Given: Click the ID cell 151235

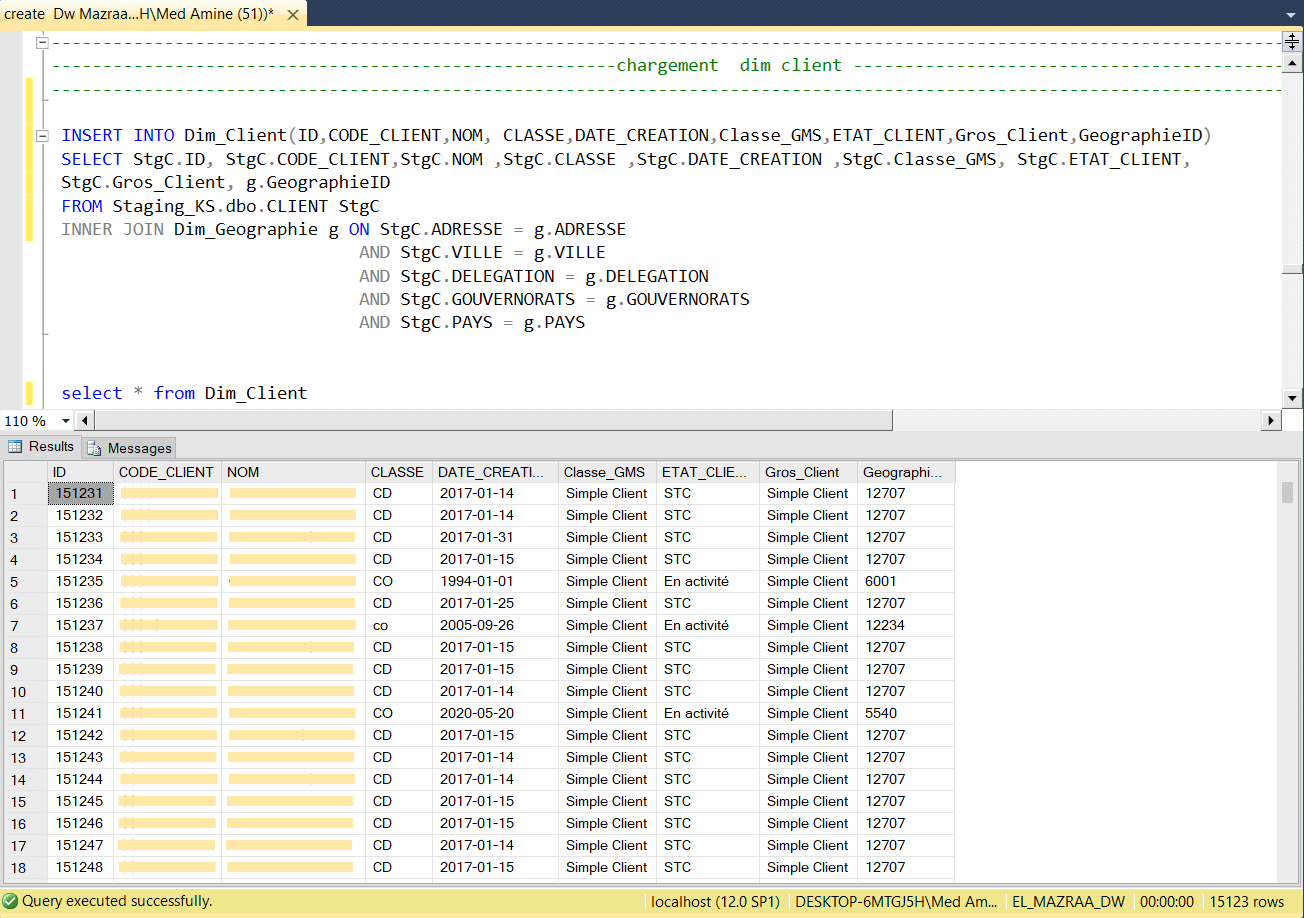Looking at the screenshot, I should 80,581.
